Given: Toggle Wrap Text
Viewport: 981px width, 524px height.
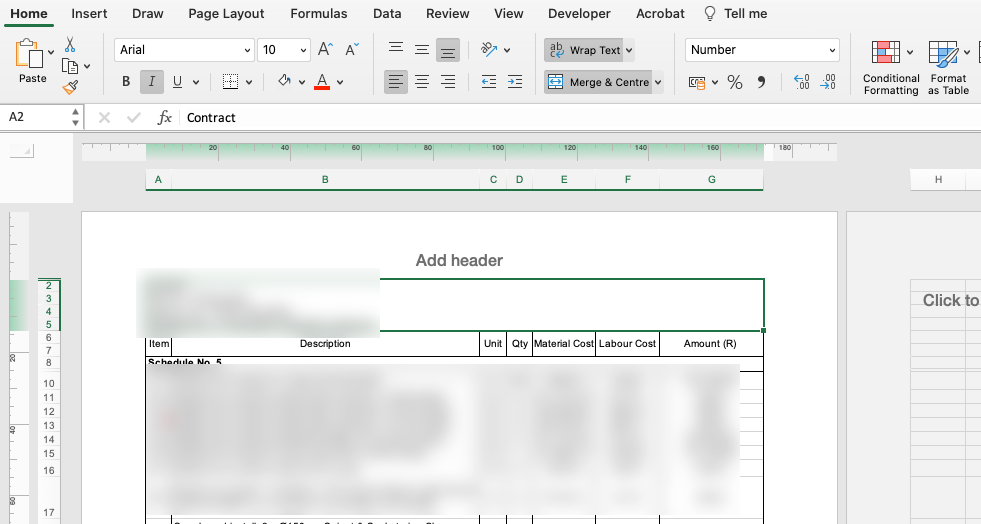Looking at the screenshot, I should (585, 50).
